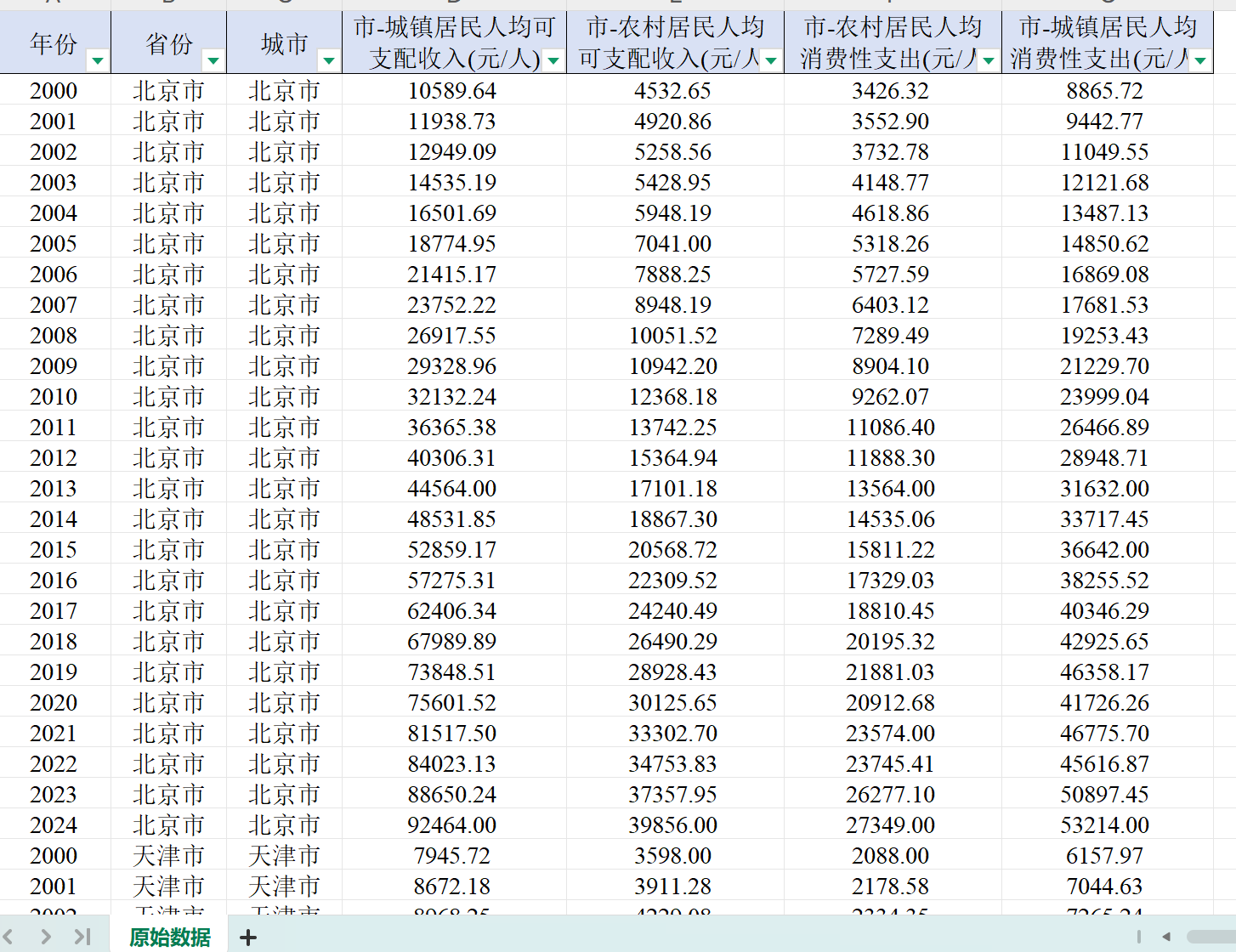This screenshot has width=1236, height=952.
Task: Add a new sheet with the plus icon
Action: pos(248,937)
